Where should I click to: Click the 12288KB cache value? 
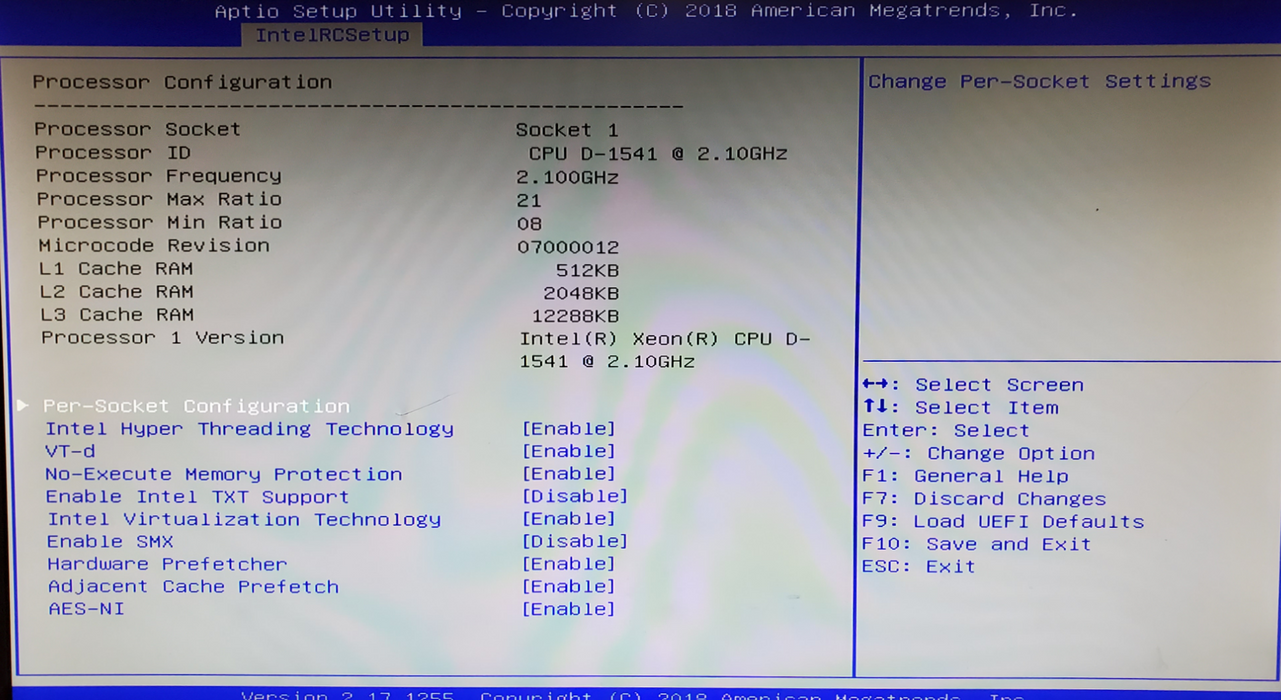click(x=574, y=316)
